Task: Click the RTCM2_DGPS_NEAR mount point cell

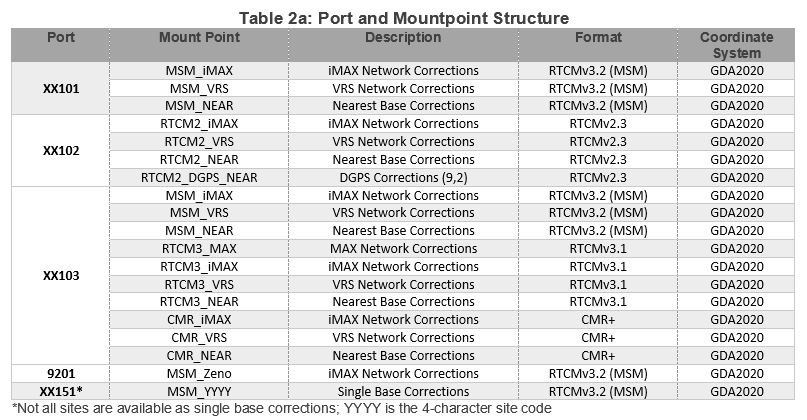Action: tap(200, 177)
